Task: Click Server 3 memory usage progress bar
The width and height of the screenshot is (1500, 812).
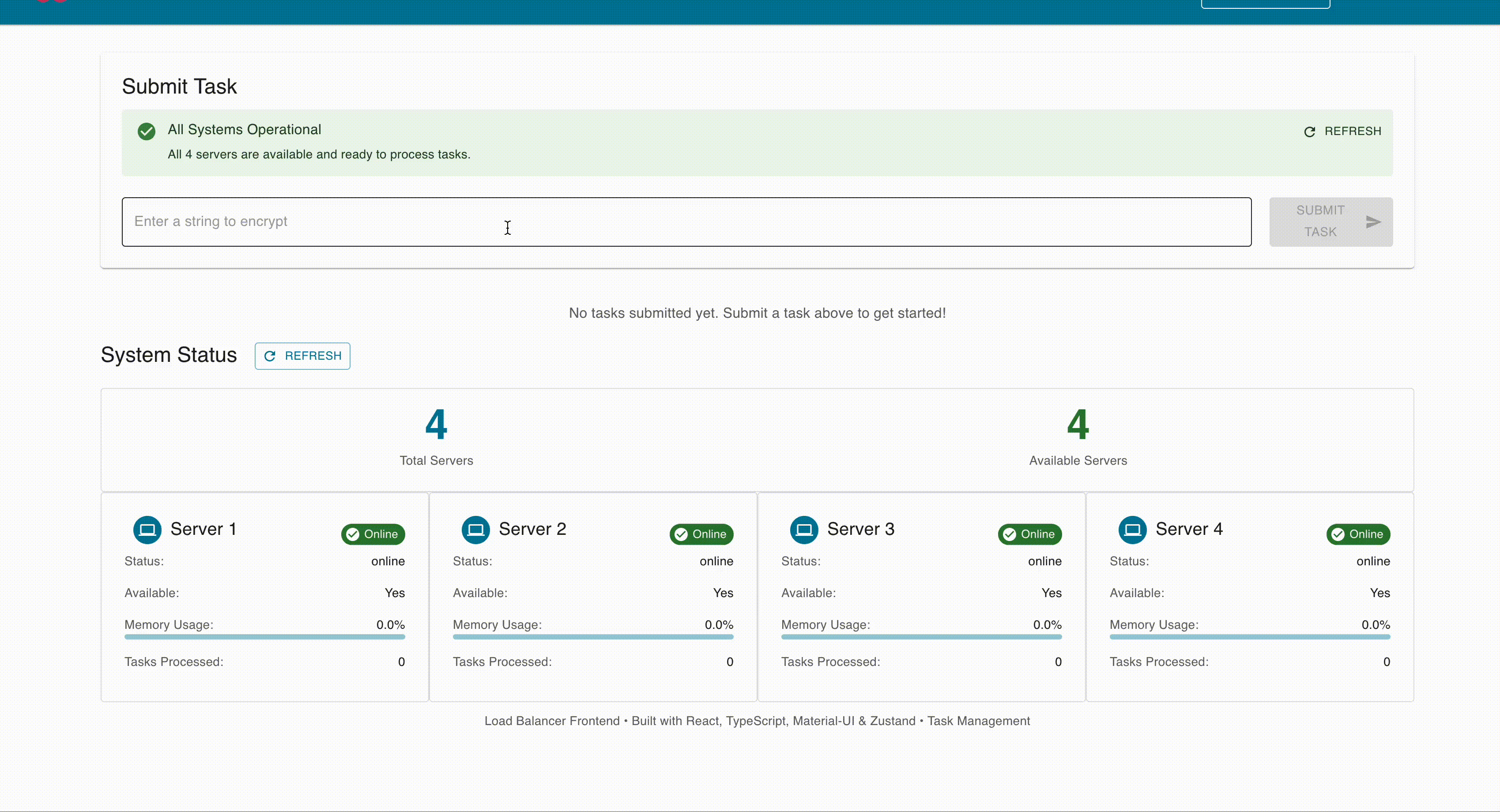Action: click(921, 637)
